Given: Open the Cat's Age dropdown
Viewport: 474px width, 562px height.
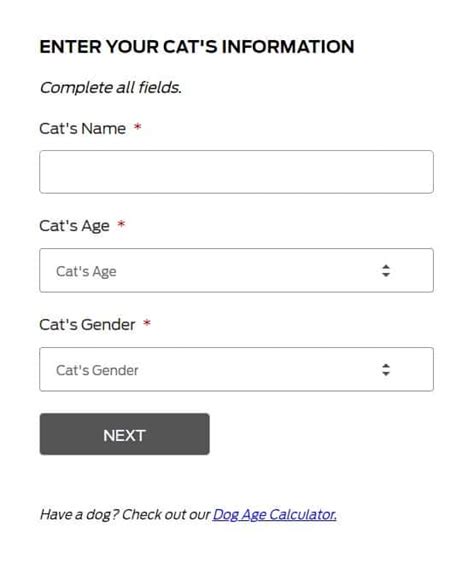Looking at the screenshot, I should tap(236, 270).
